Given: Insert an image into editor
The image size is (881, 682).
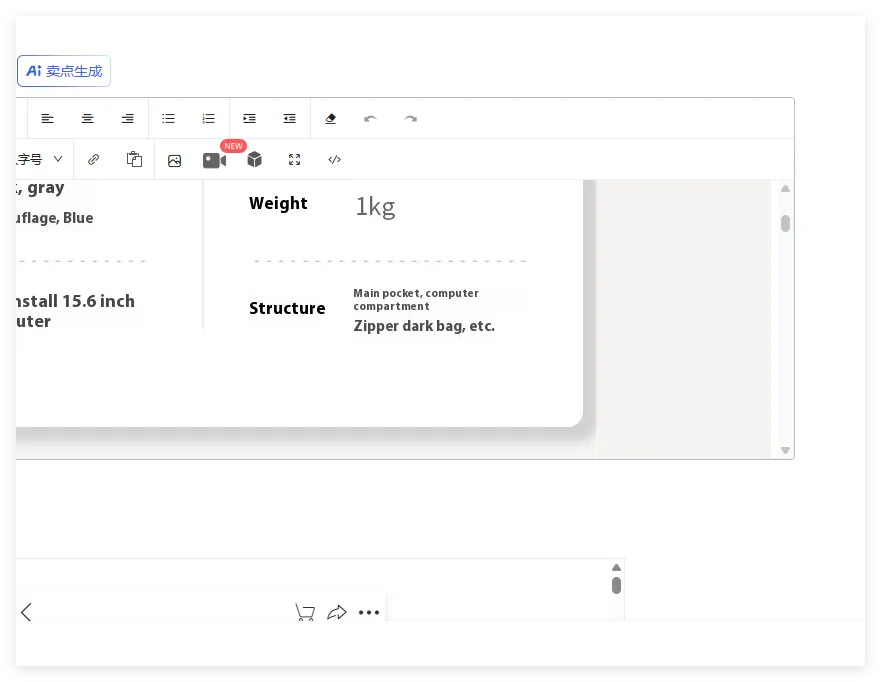Looking at the screenshot, I should point(175,161).
